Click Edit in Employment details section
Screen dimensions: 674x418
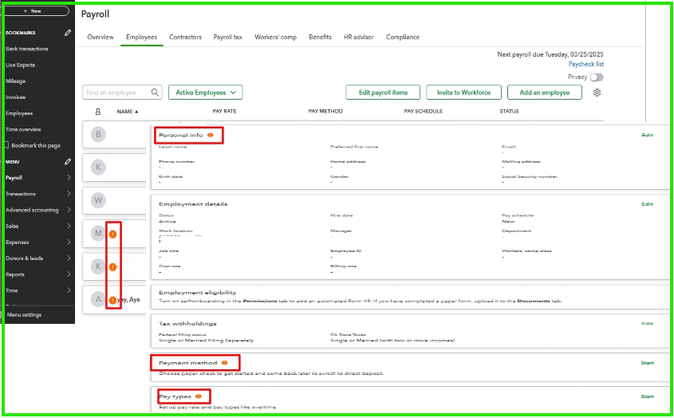[647, 204]
